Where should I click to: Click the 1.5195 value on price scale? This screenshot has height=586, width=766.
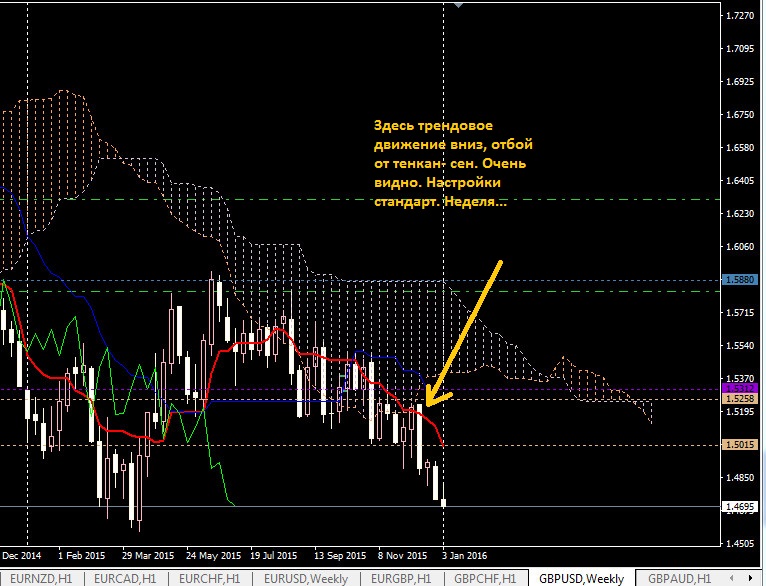pyautogui.click(x=740, y=411)
